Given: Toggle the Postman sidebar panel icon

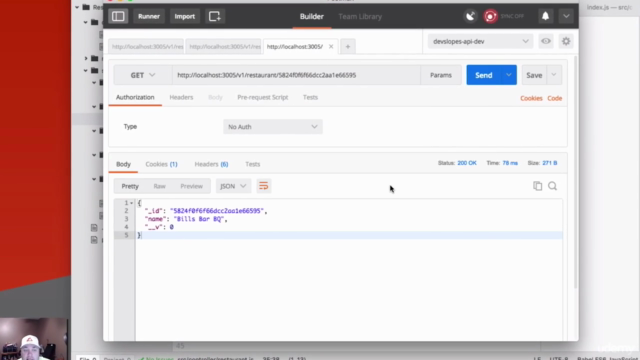Looking at the screenshot, I should tap(118, 16).
